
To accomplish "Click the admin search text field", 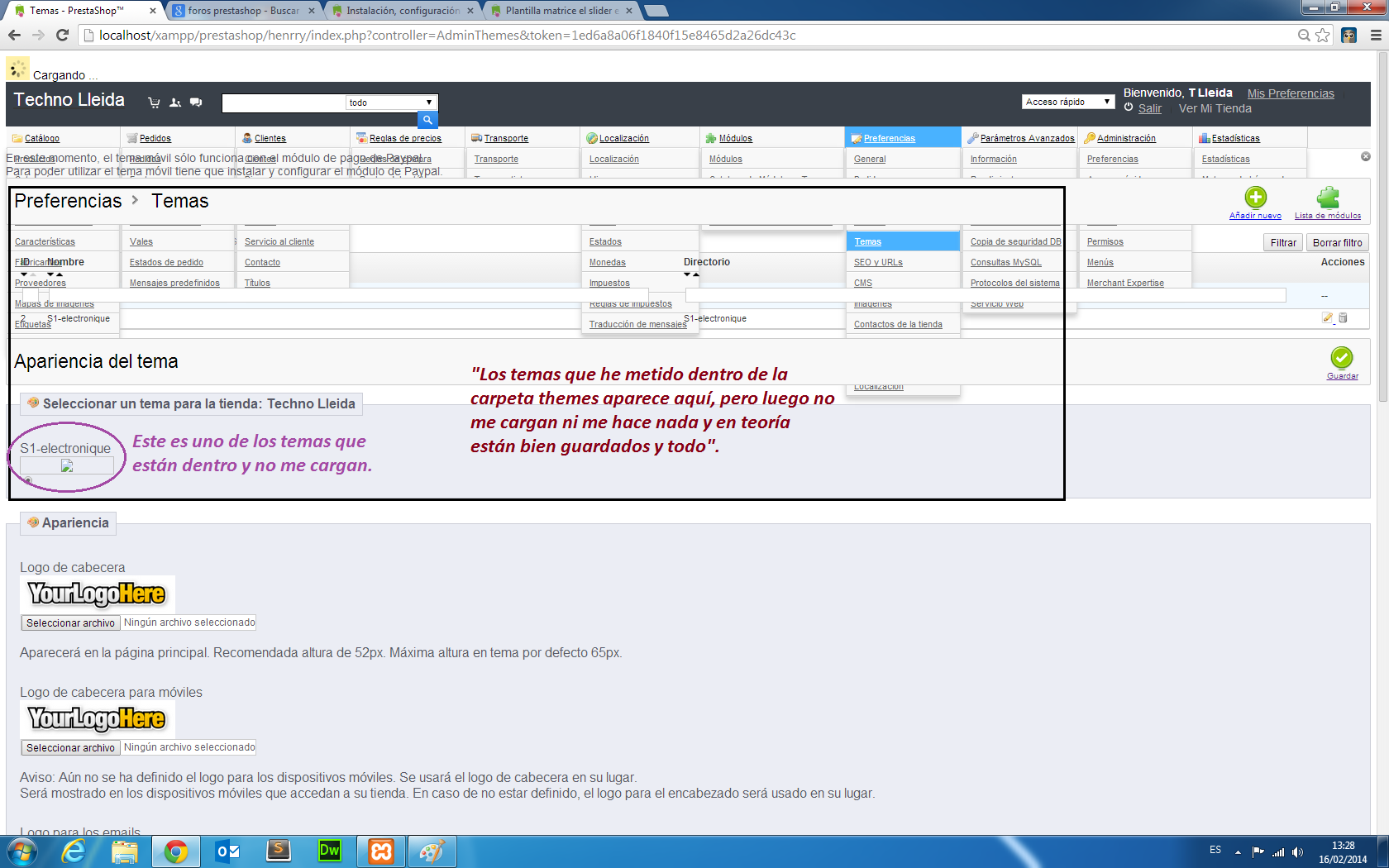I will tap(284, 103).
